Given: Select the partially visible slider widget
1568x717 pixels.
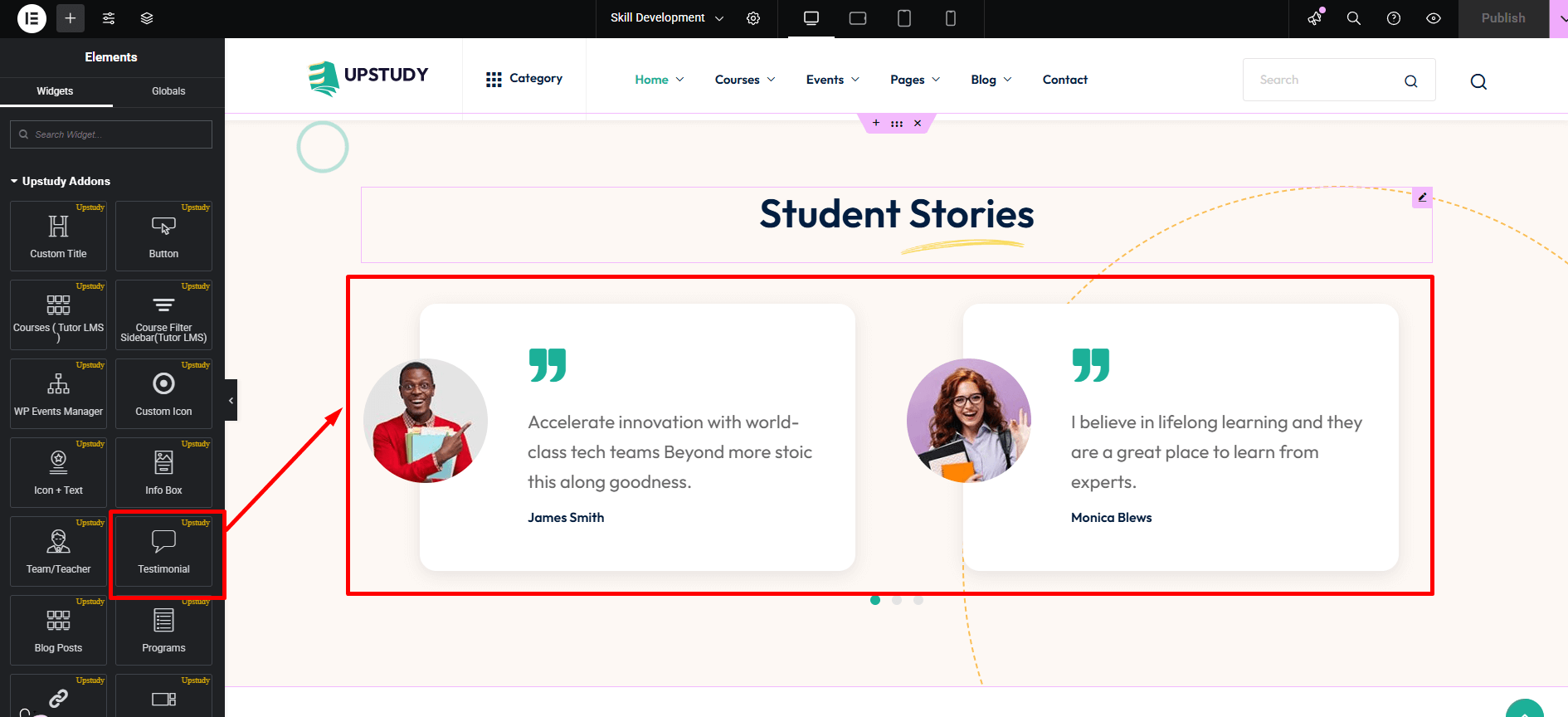Looking at the screenshot, I should (x=163, y=695).
